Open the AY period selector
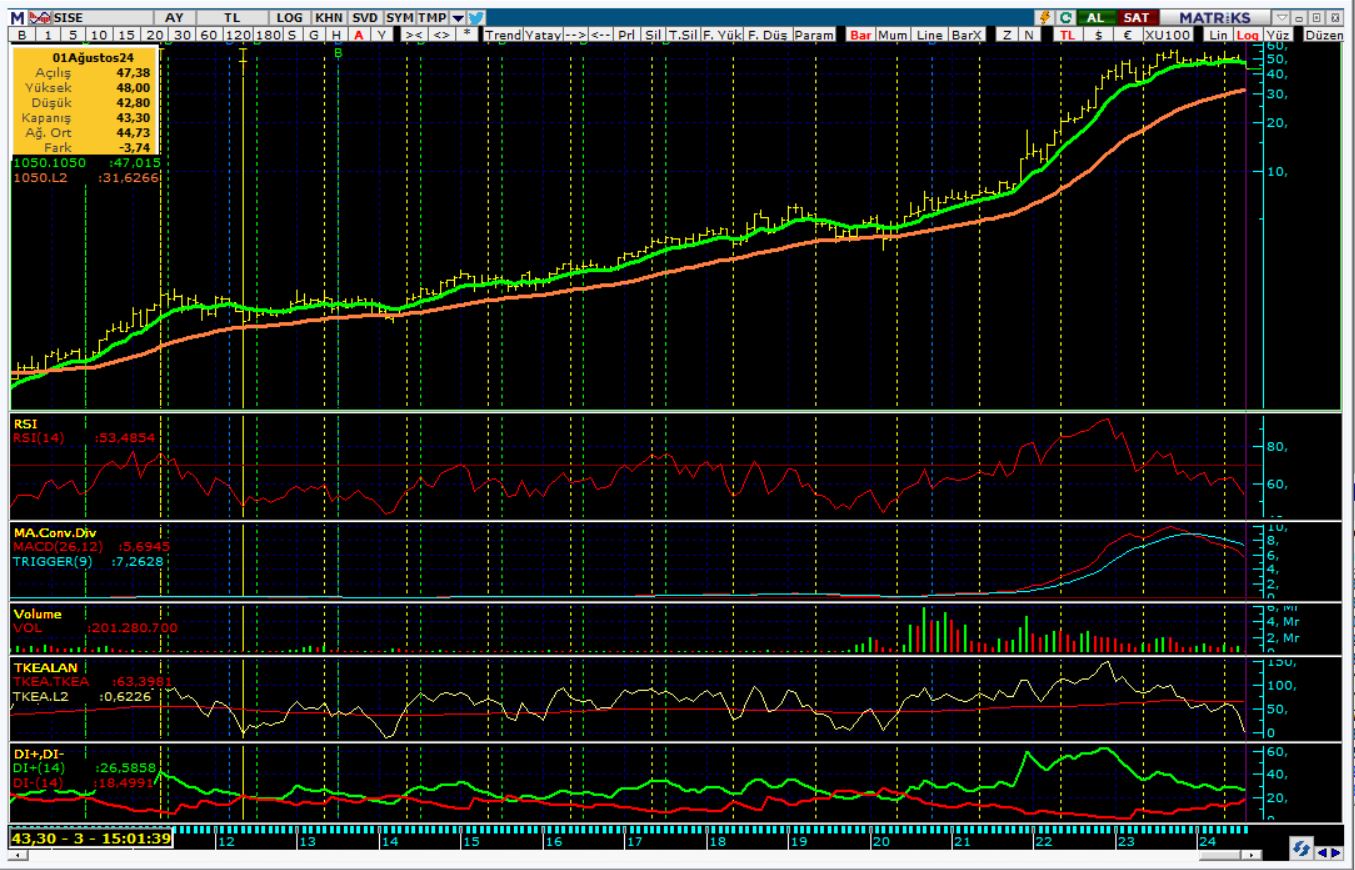The width and height of the screenshot is (1355, 870). pyautogui.click(x=174, y=18)
